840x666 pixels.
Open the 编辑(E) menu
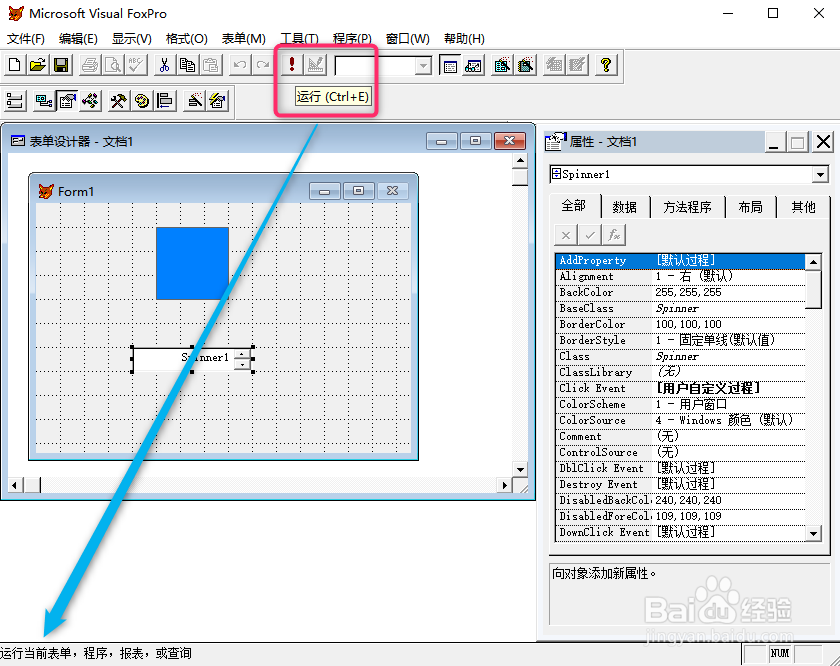coord(78,39)
